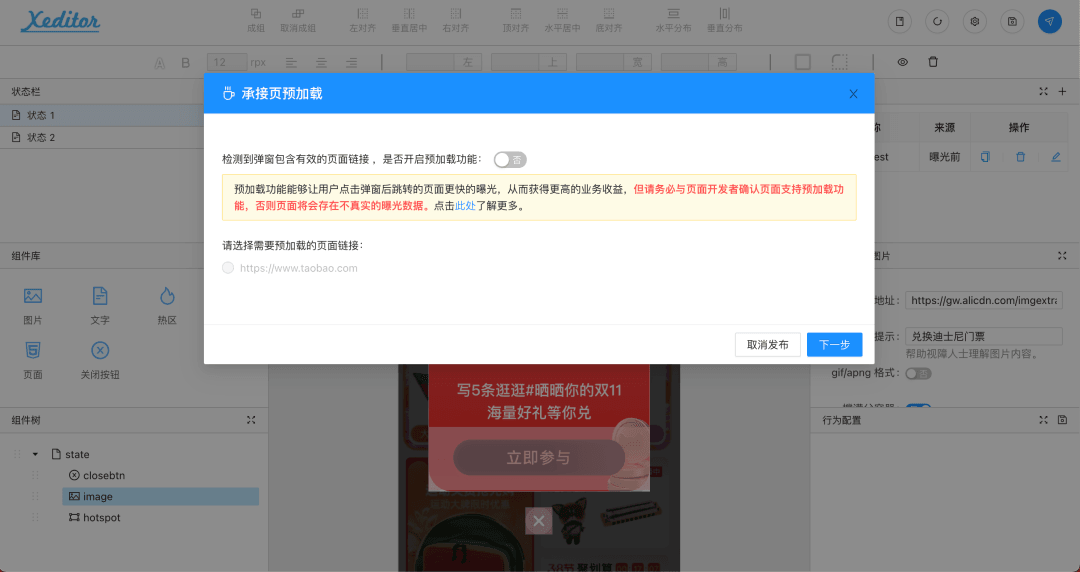Viewport: 1080px width, 572px height.
Task: Select the 水平居中 align icon
Action: 562,14
